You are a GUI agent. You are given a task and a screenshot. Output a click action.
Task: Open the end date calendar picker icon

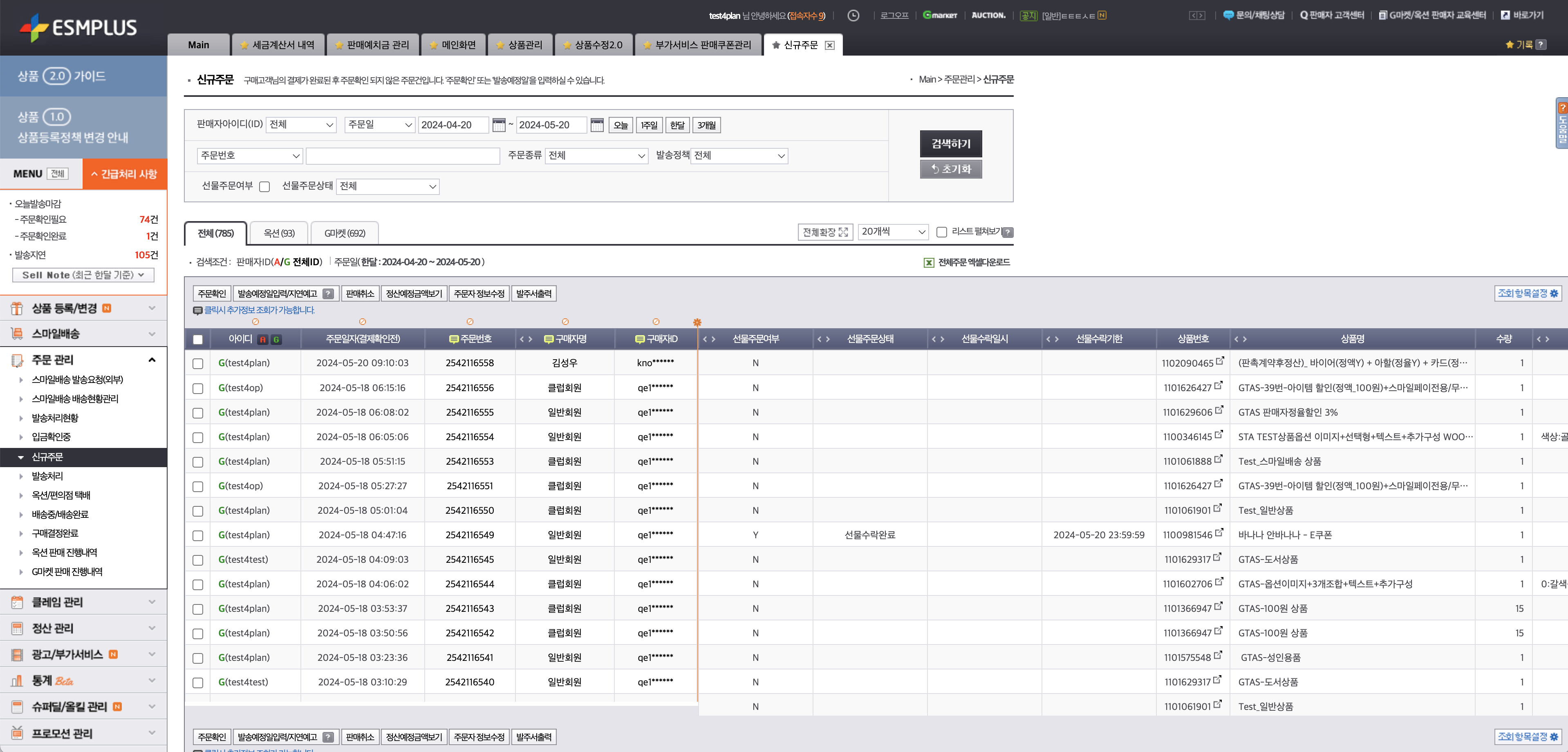tap(596, 125)
